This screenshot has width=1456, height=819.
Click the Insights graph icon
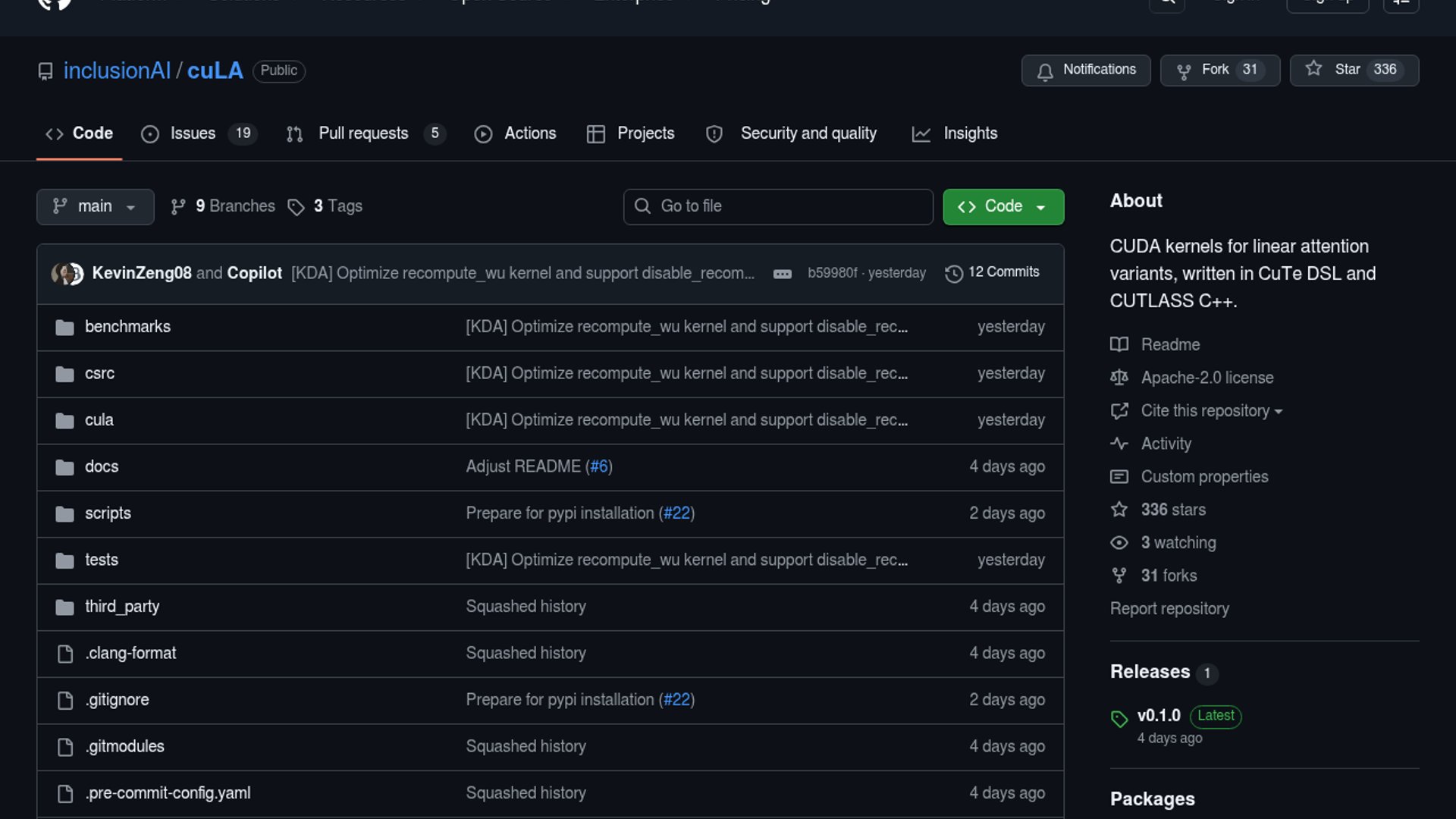coord(921,134)
